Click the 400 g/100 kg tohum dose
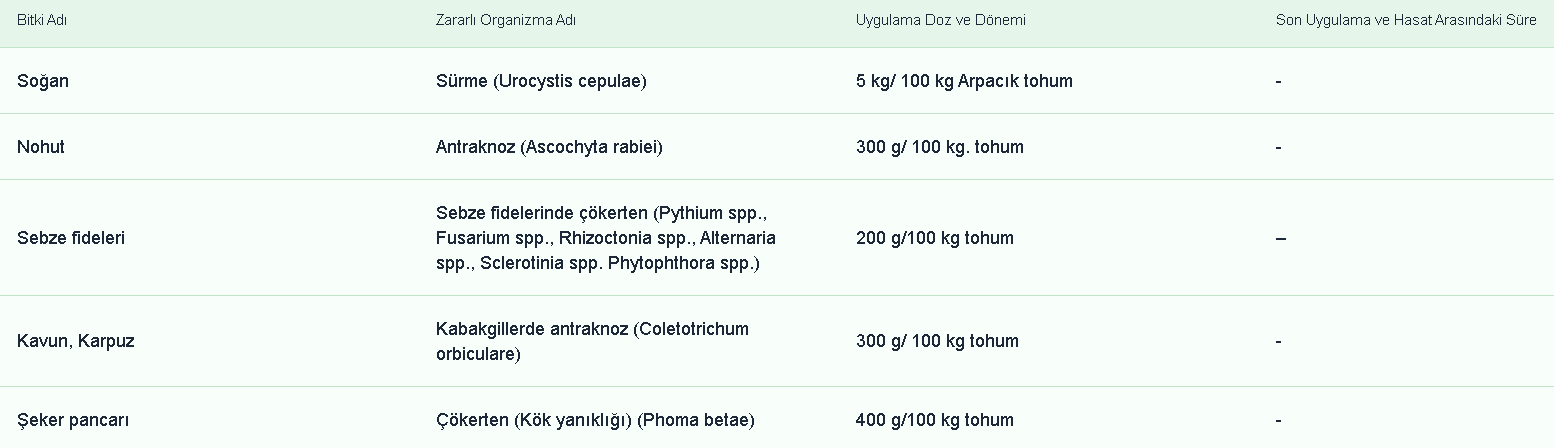 pos(935,420)
